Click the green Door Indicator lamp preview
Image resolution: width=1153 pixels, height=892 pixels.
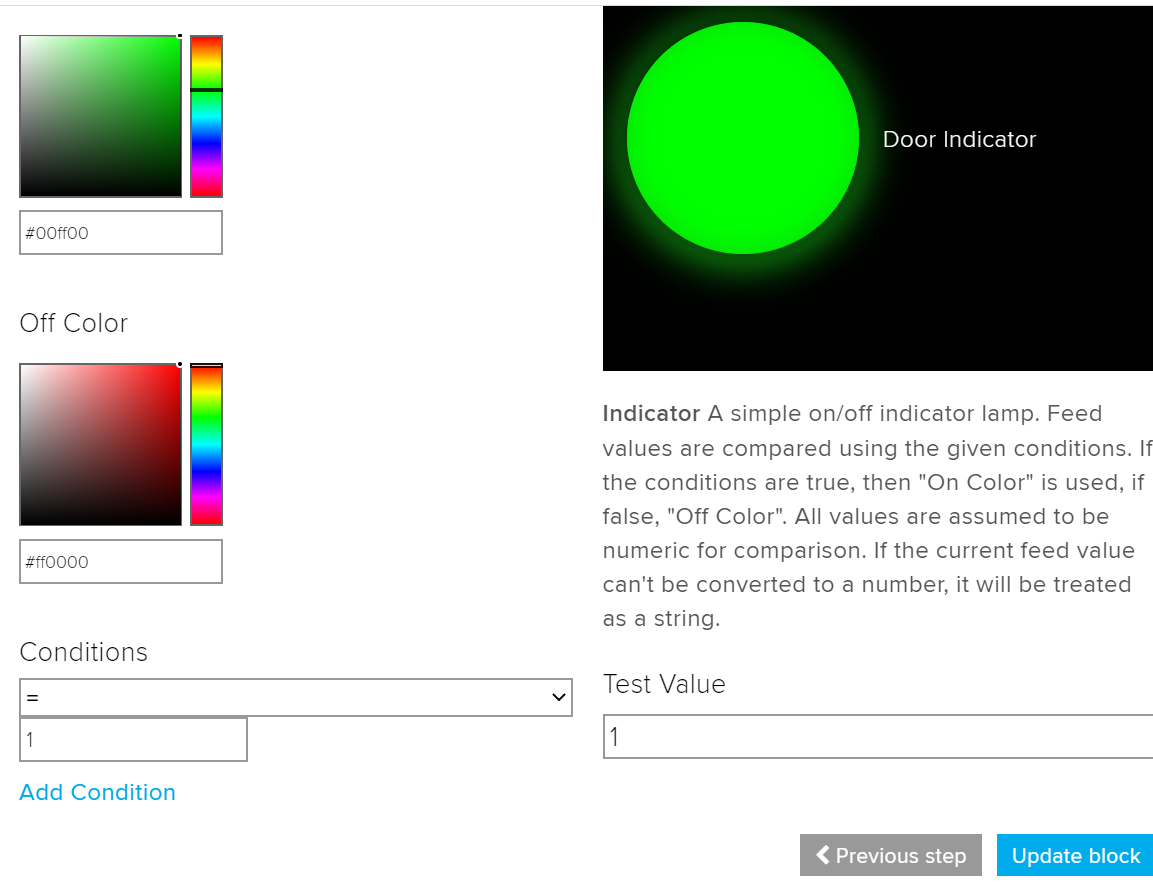[742, 138]
